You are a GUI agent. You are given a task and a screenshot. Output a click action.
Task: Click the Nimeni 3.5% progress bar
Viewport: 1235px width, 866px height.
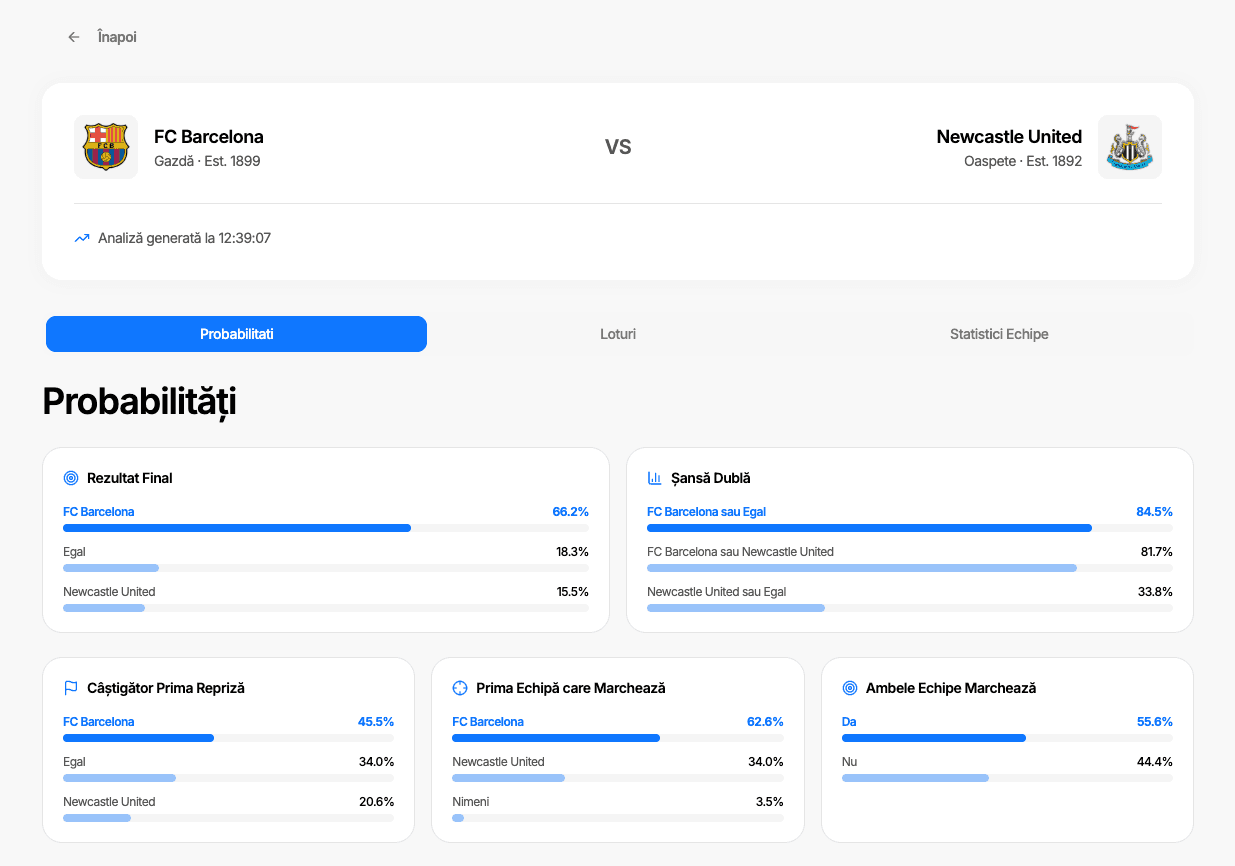617,817
